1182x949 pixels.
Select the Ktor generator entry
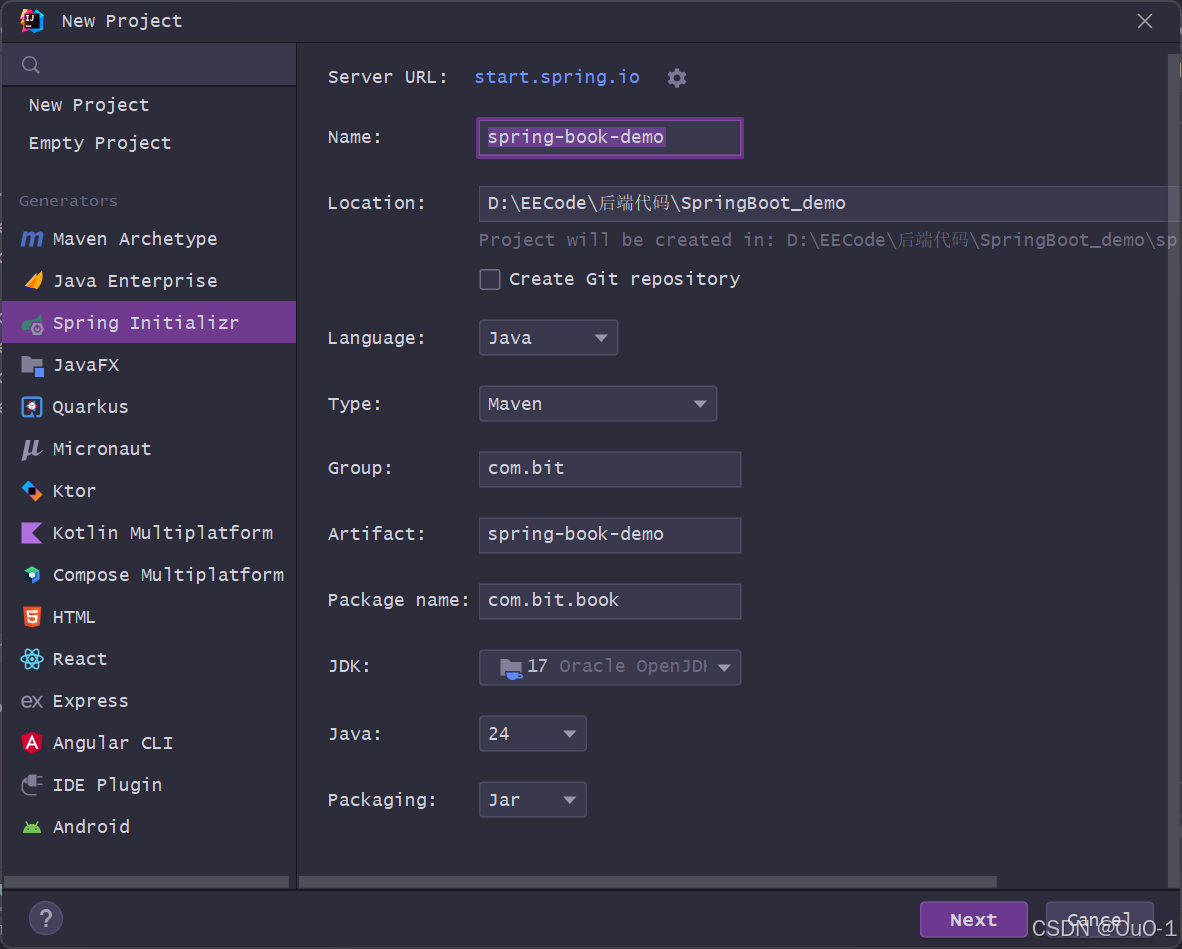[x=149, y=491]
